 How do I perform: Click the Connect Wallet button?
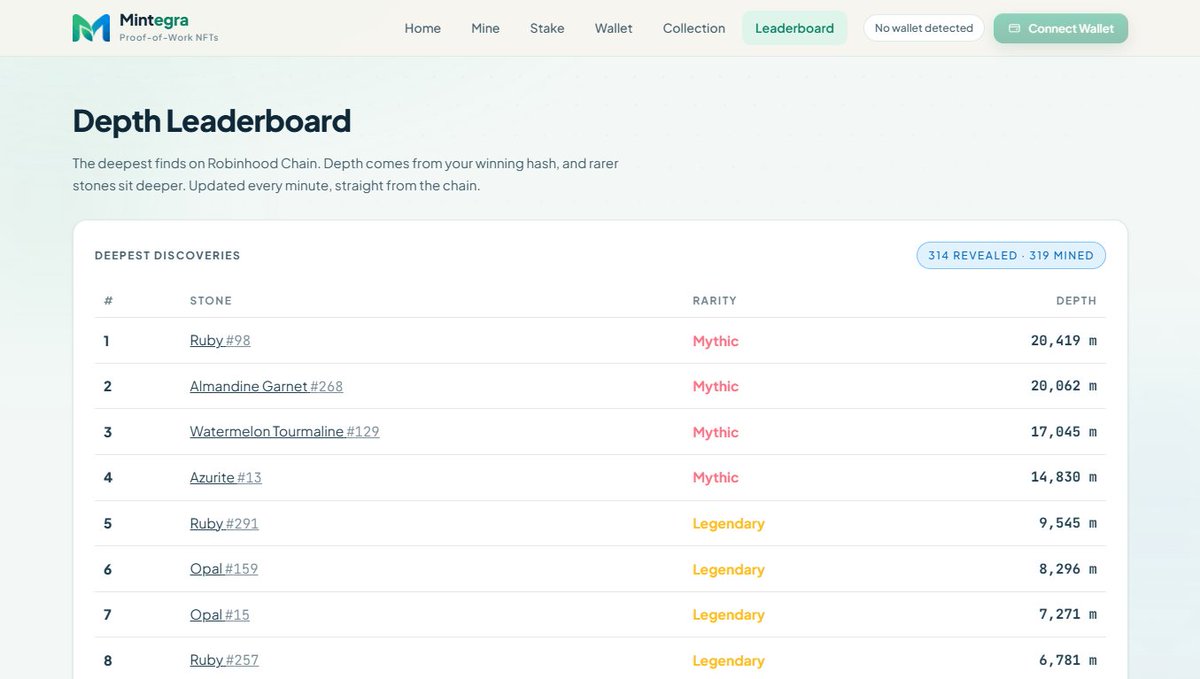tap(1061, 28)
